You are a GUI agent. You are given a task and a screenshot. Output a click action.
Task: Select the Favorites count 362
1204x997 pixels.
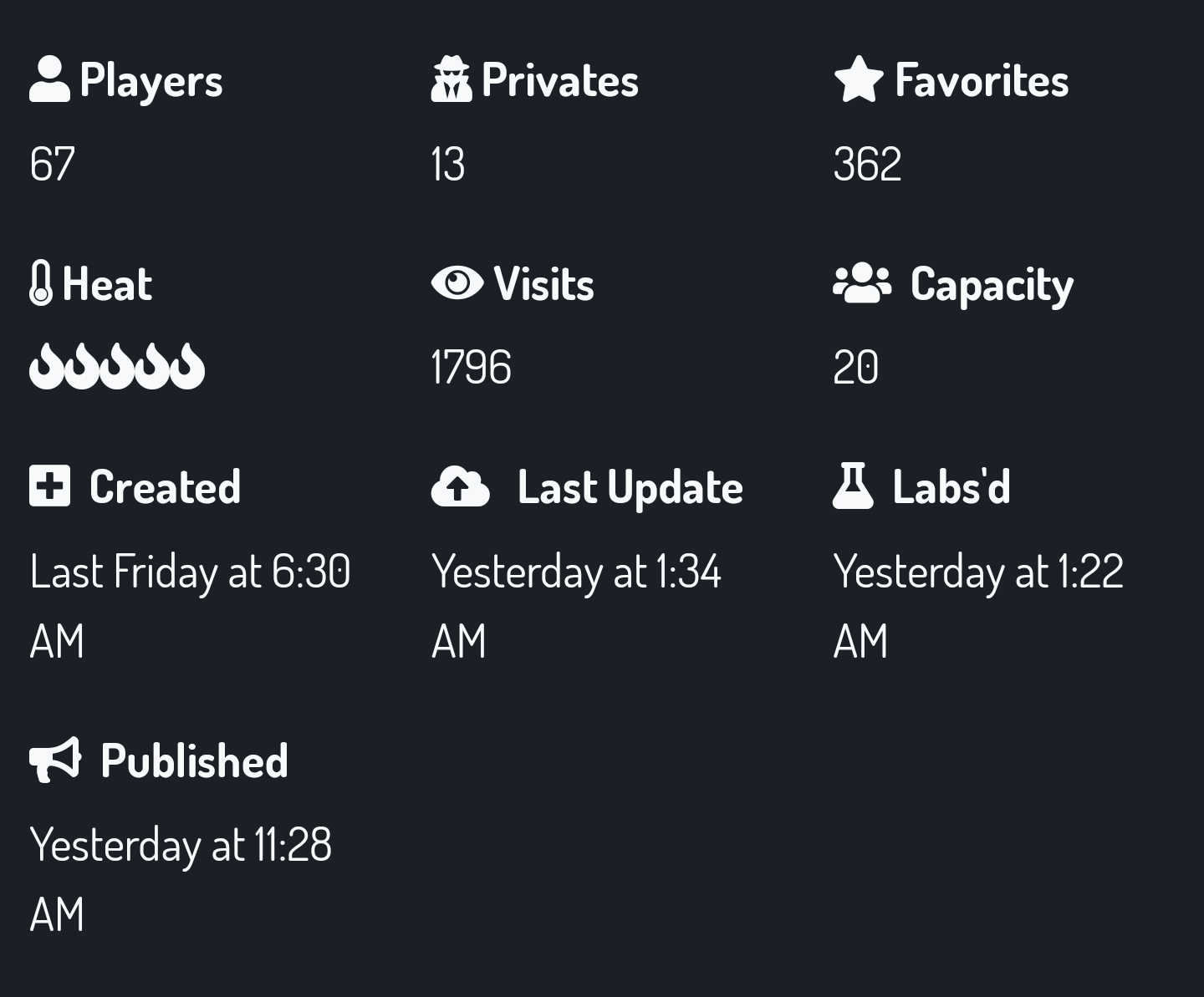click(867, 164)
